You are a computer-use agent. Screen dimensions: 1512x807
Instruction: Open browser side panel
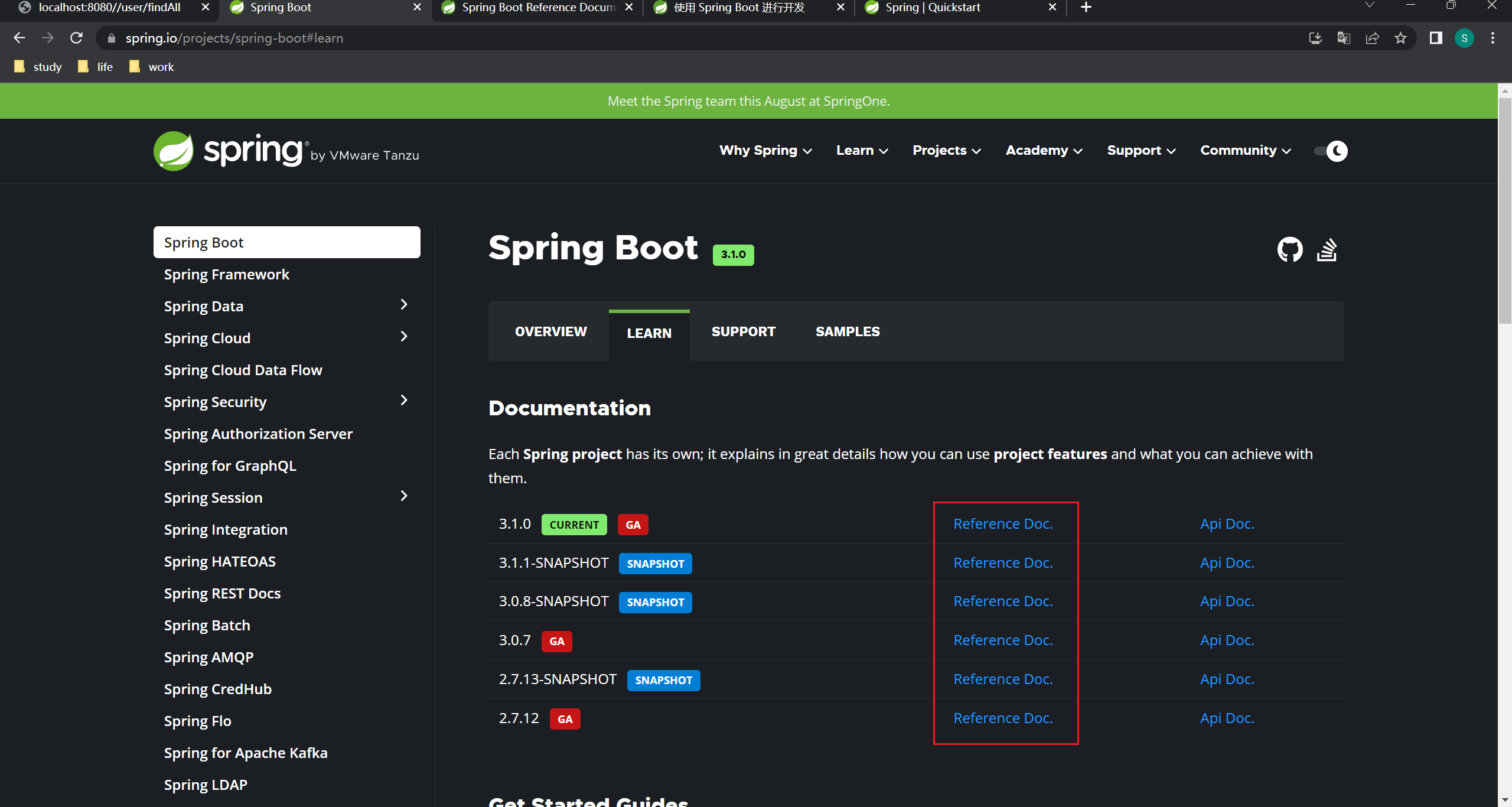(x=1436, y=38)
